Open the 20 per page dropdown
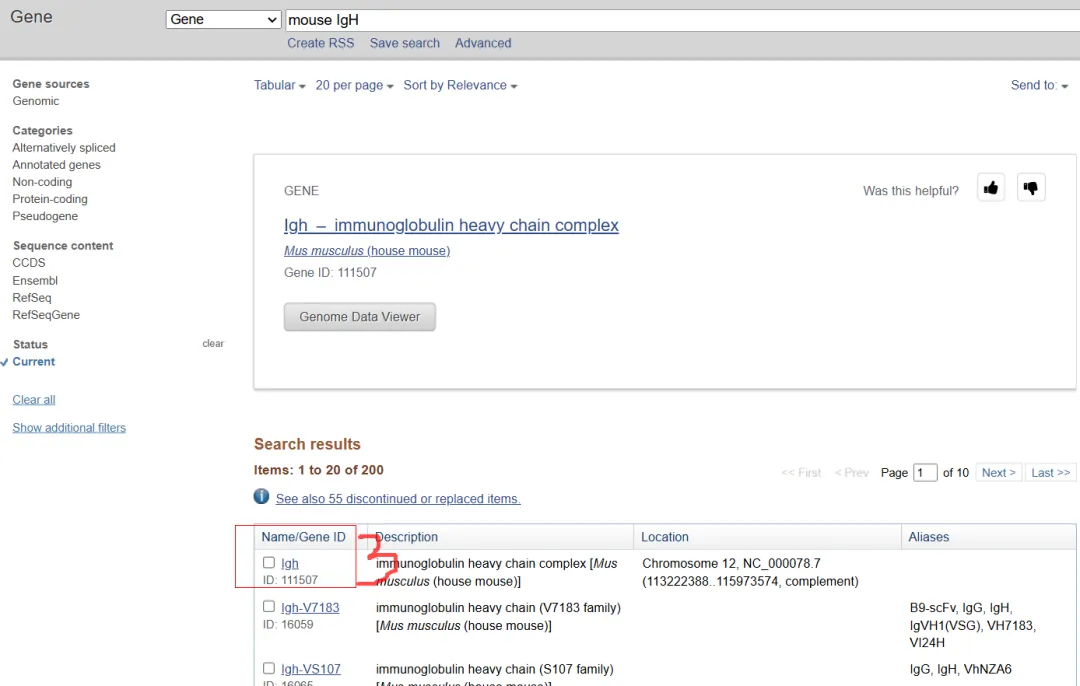The width and height of the screenshot is (1080, 686). click(354, 85)
